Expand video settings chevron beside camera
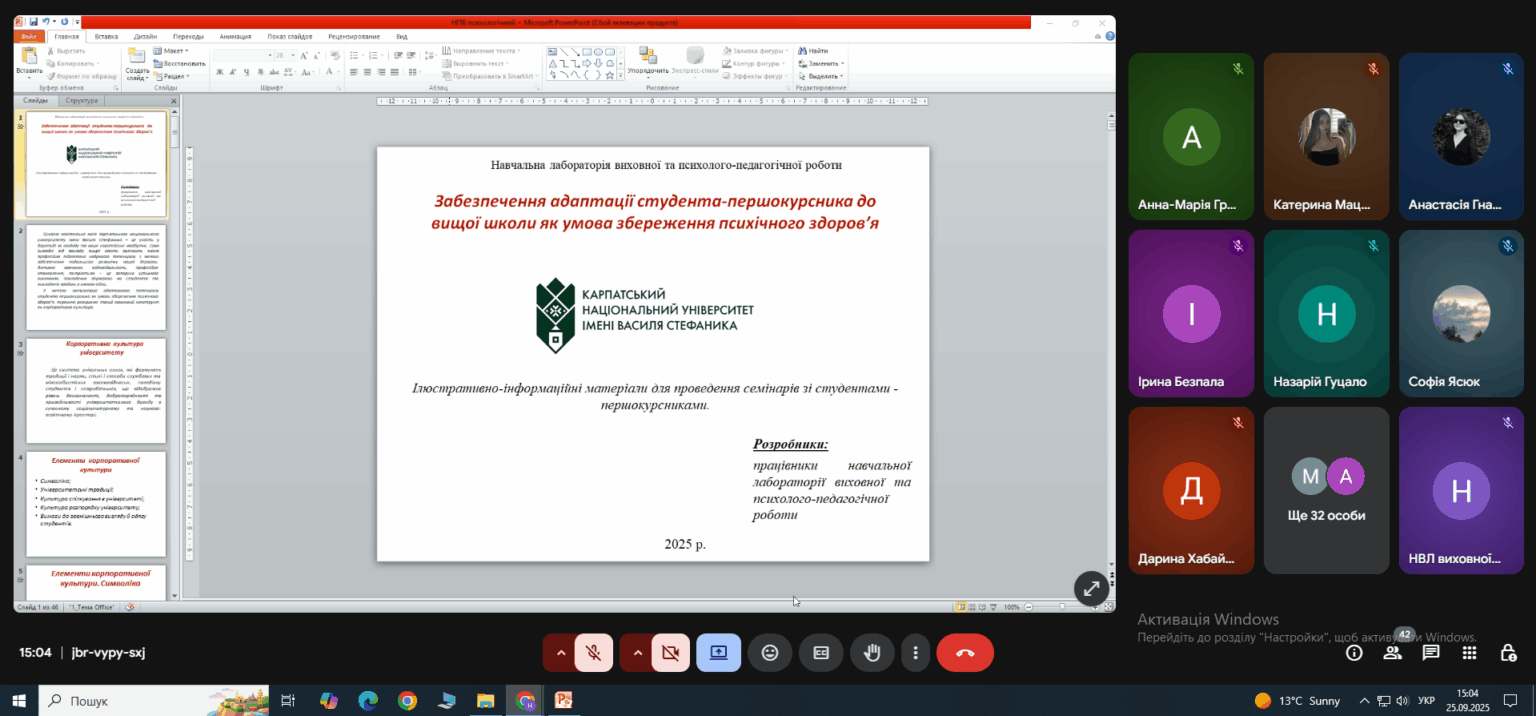The width and height of the screenshot is (1536, 716). coord(637,652)
